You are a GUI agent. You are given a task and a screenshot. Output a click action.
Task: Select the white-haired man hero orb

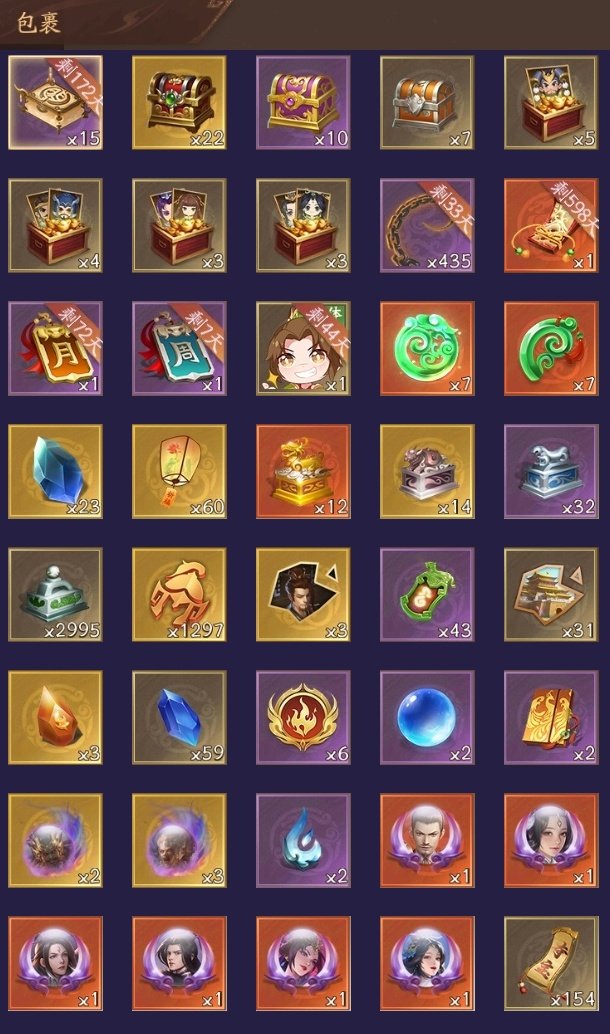point(427,841)
